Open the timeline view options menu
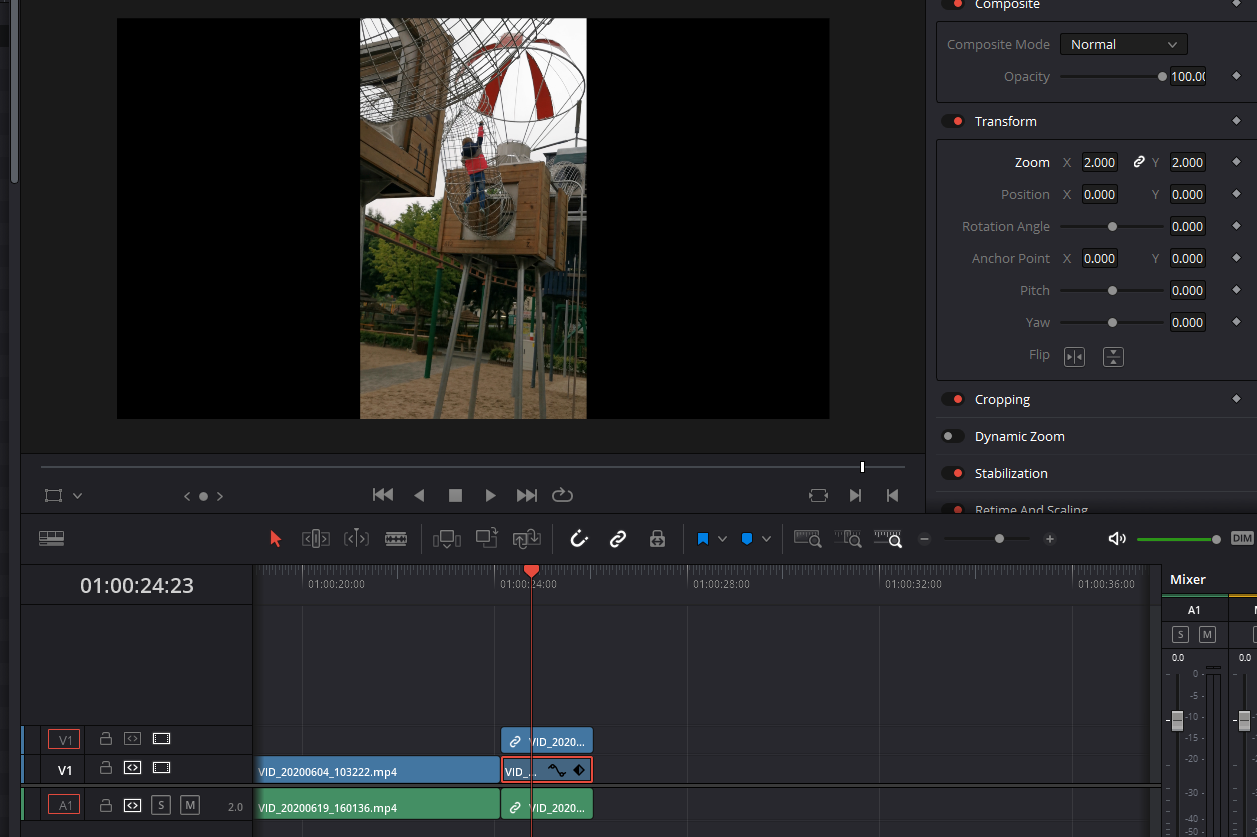 coord(52,539)
